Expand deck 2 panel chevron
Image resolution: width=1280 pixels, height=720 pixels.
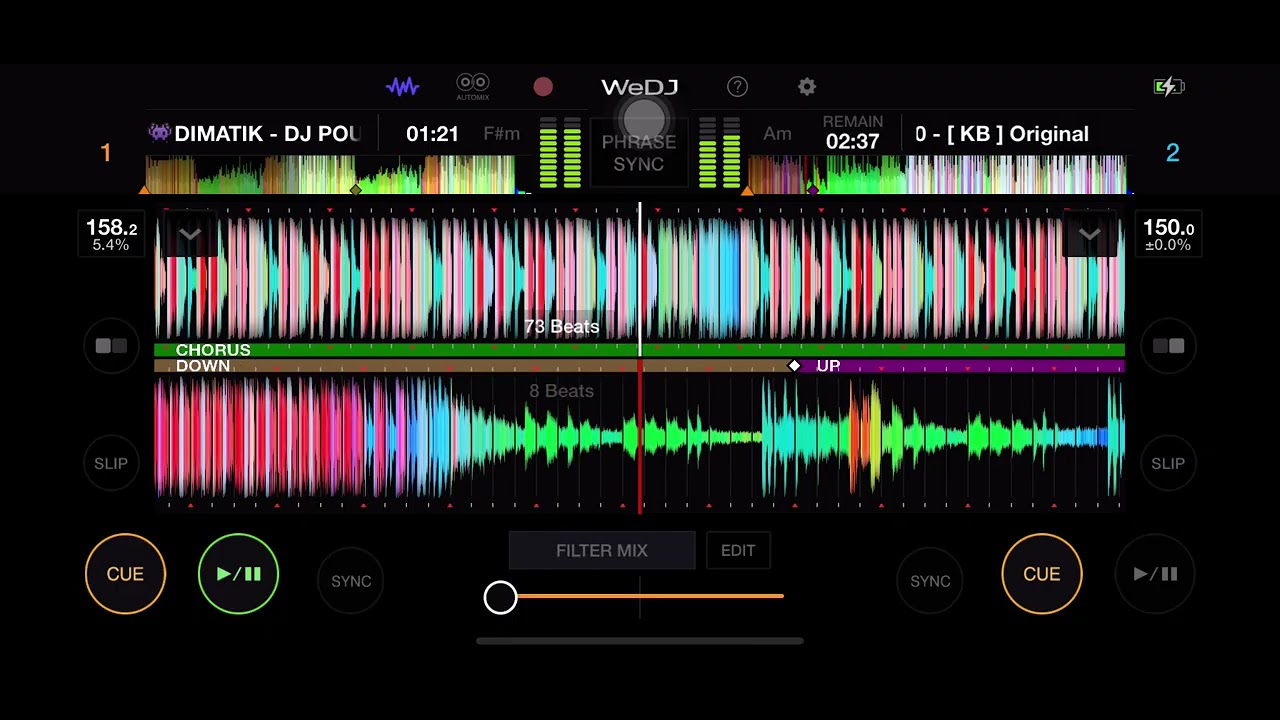(x=1090, y=235)
